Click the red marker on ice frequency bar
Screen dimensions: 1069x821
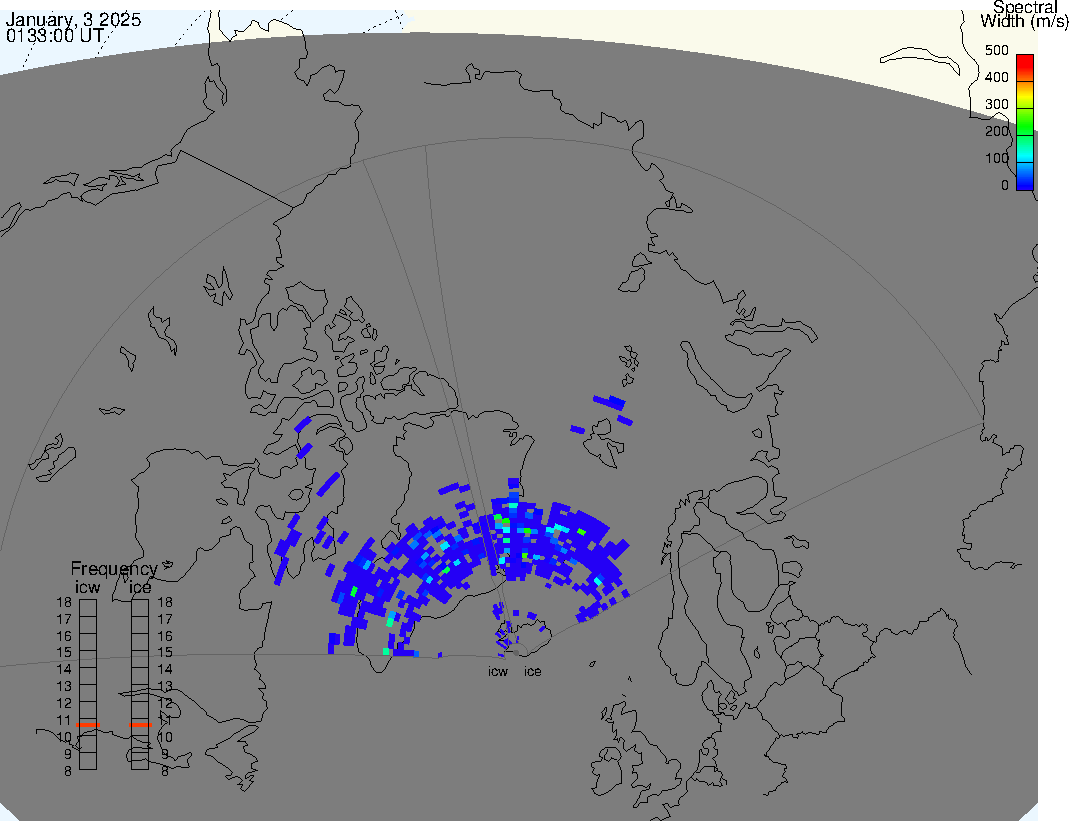click(140, 725)
